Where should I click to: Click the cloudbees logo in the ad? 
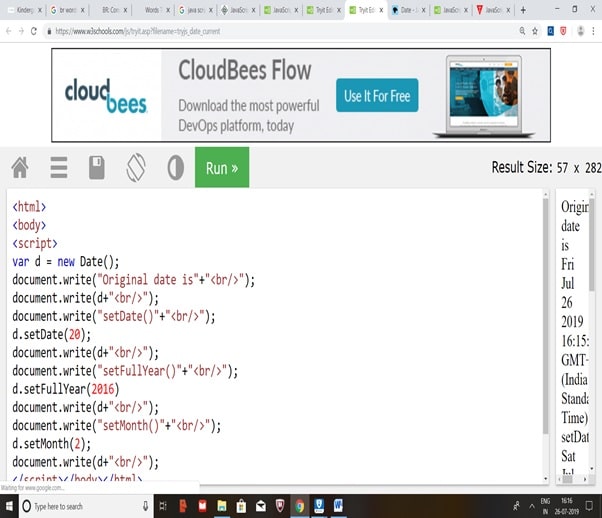(x=106, y=96)
